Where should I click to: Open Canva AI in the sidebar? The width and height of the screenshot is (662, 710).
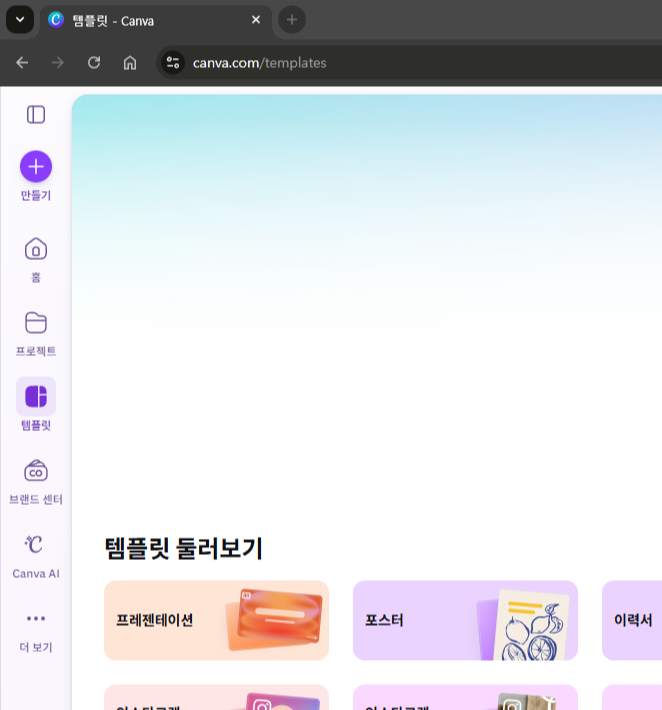pos(36,556)
